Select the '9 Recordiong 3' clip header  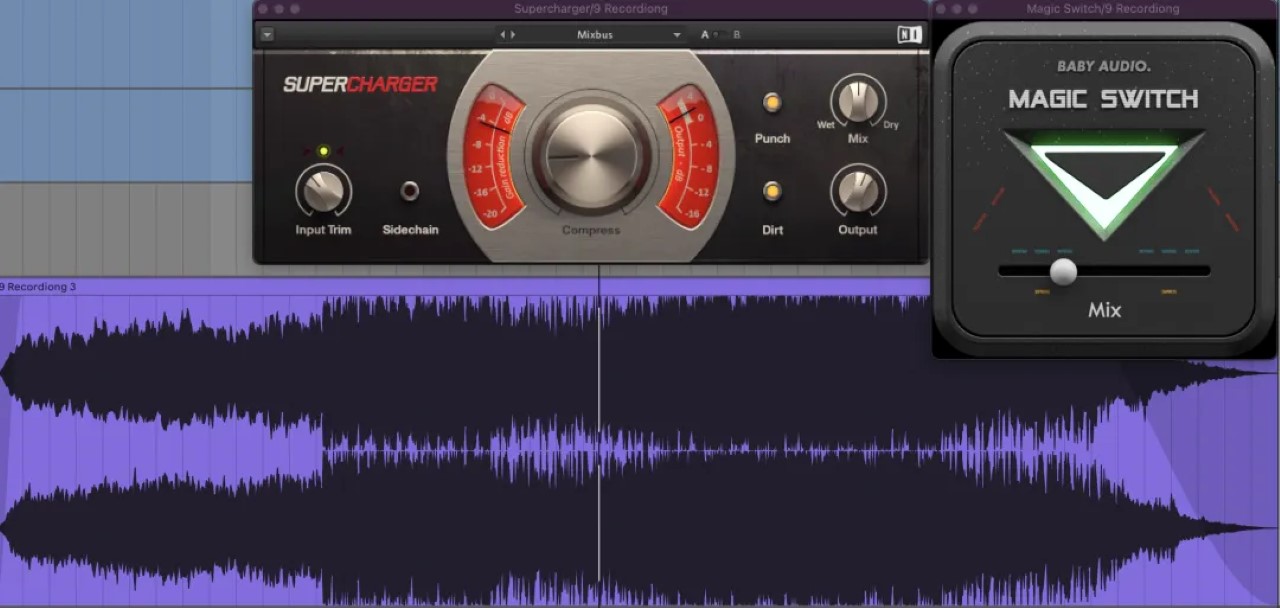640,287
